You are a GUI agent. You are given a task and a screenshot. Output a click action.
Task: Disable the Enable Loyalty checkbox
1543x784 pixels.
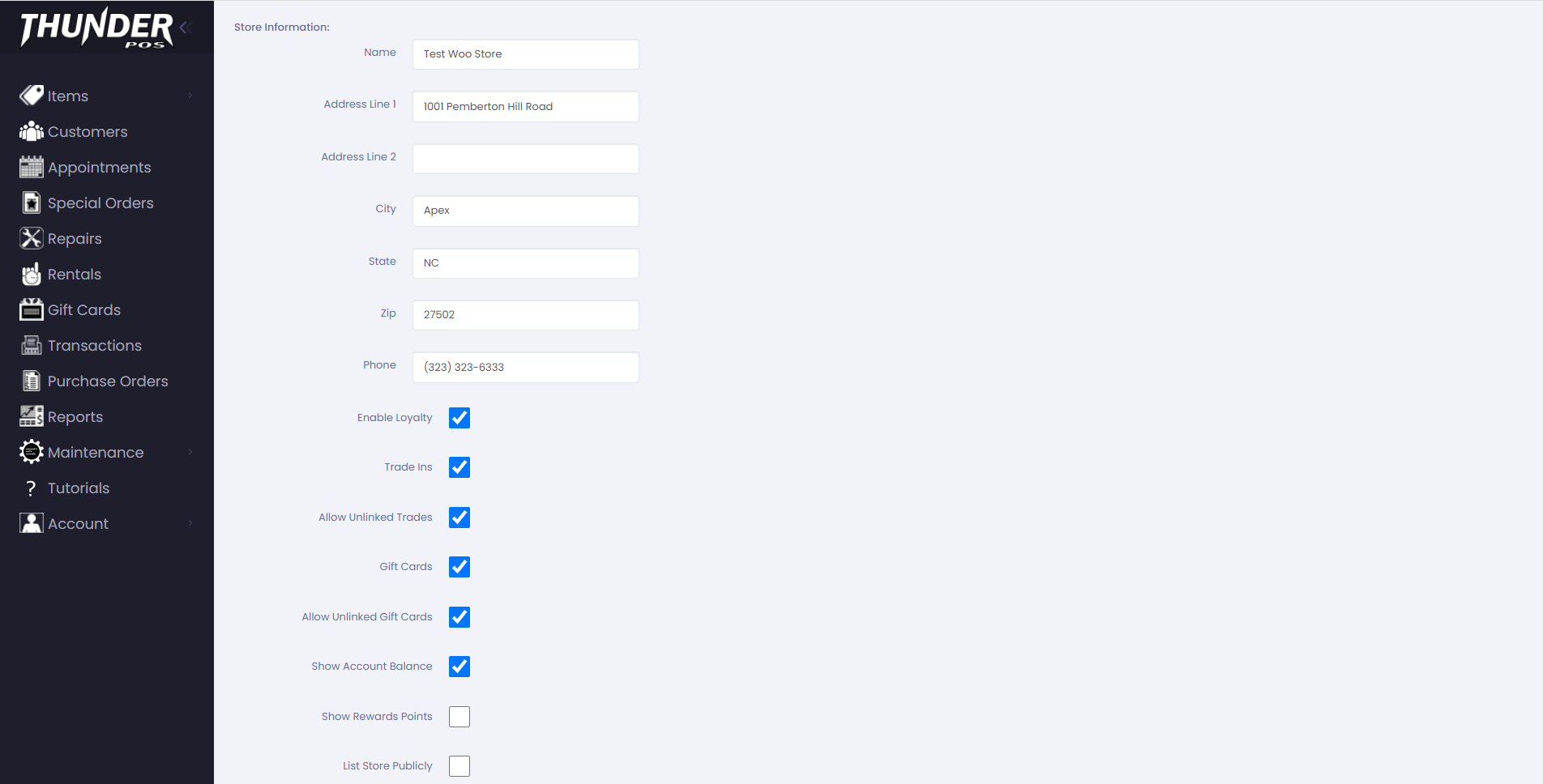[x=459, y=418]
